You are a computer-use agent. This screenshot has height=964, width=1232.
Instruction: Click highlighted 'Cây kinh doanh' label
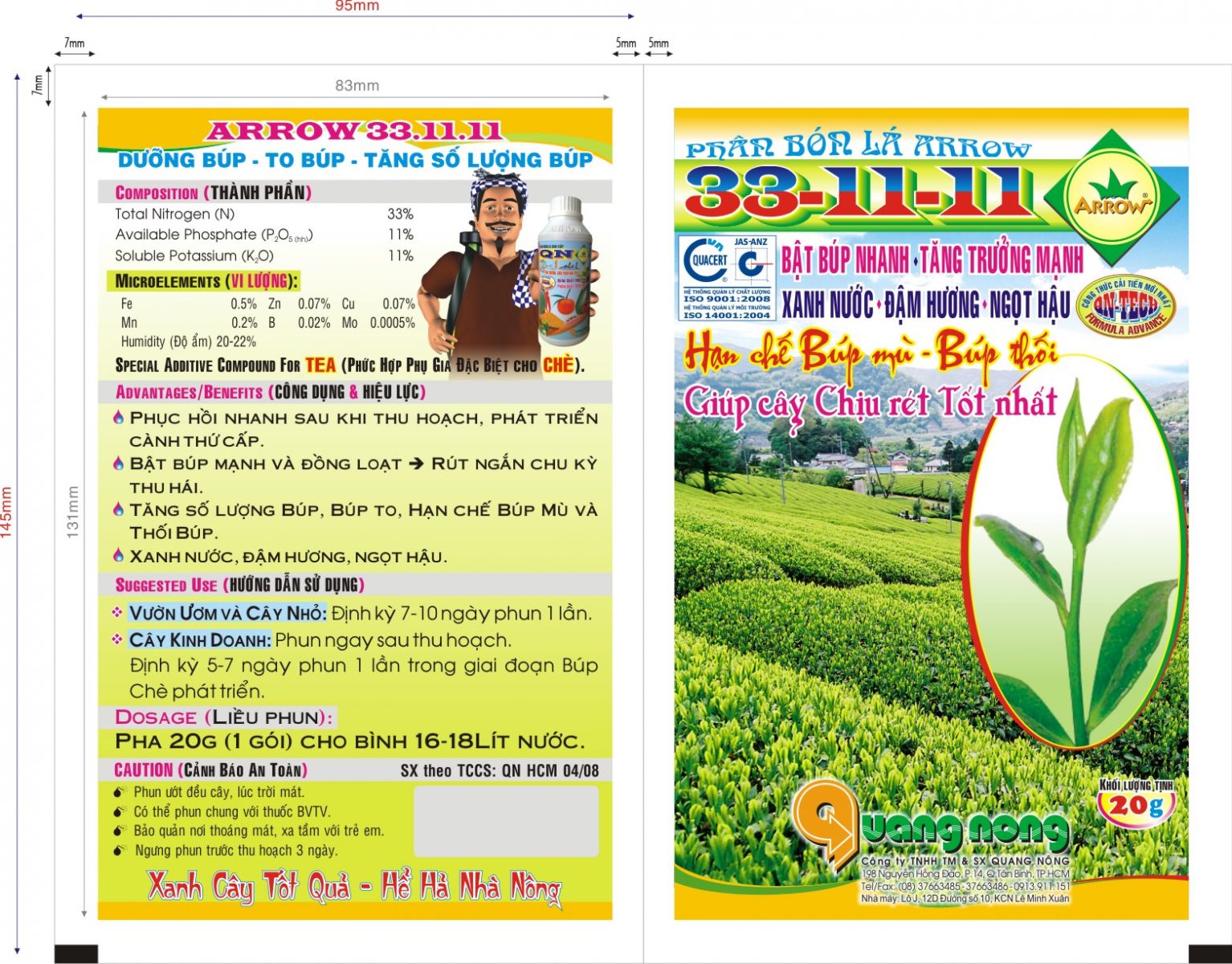200,640
